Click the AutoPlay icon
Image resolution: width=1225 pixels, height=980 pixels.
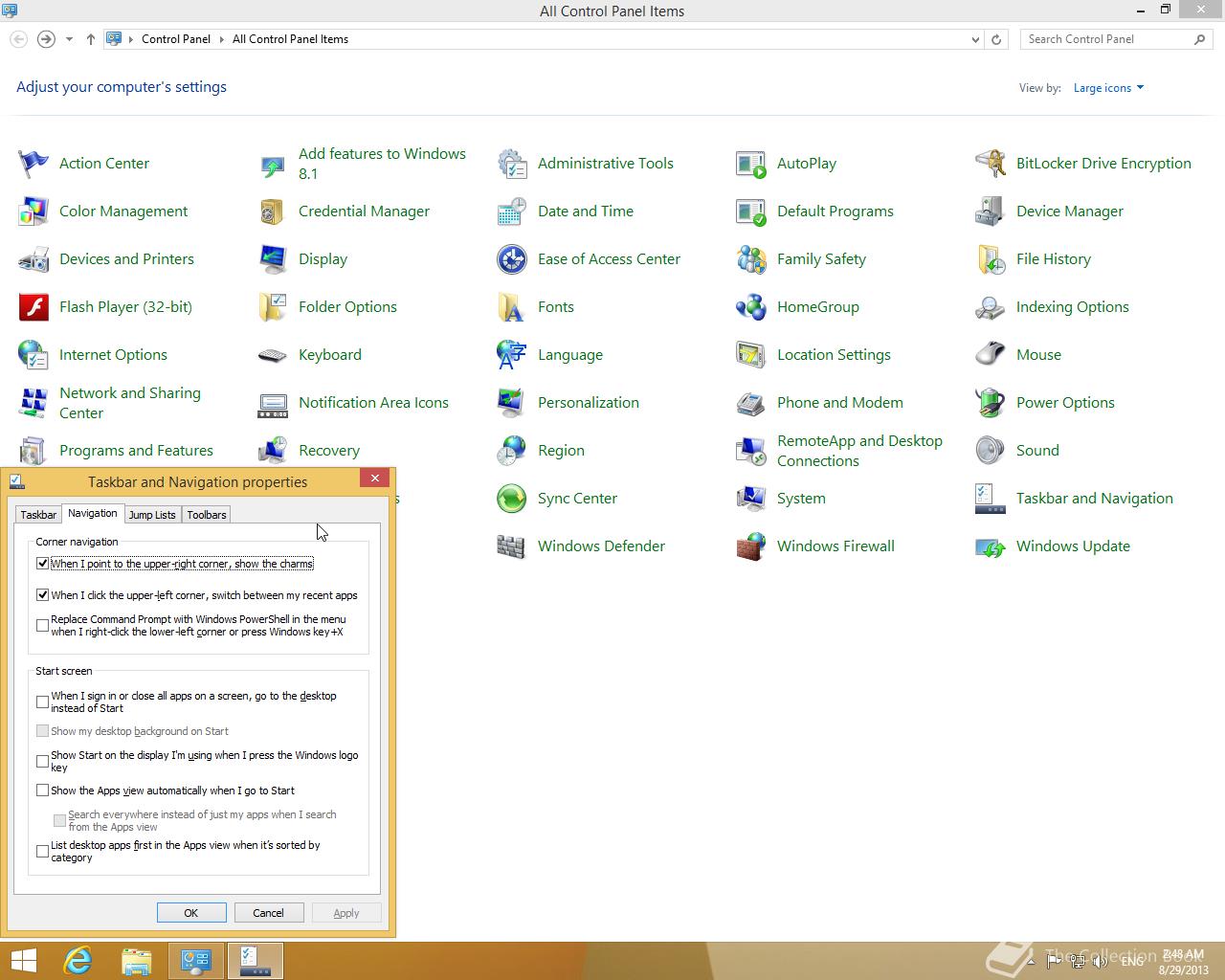point(751,164)
